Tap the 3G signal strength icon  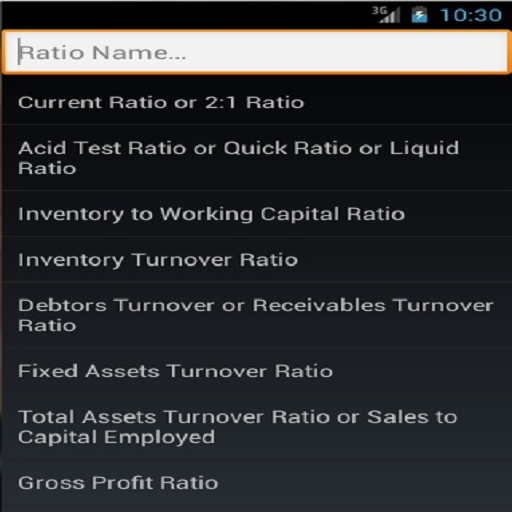point(386,15)
